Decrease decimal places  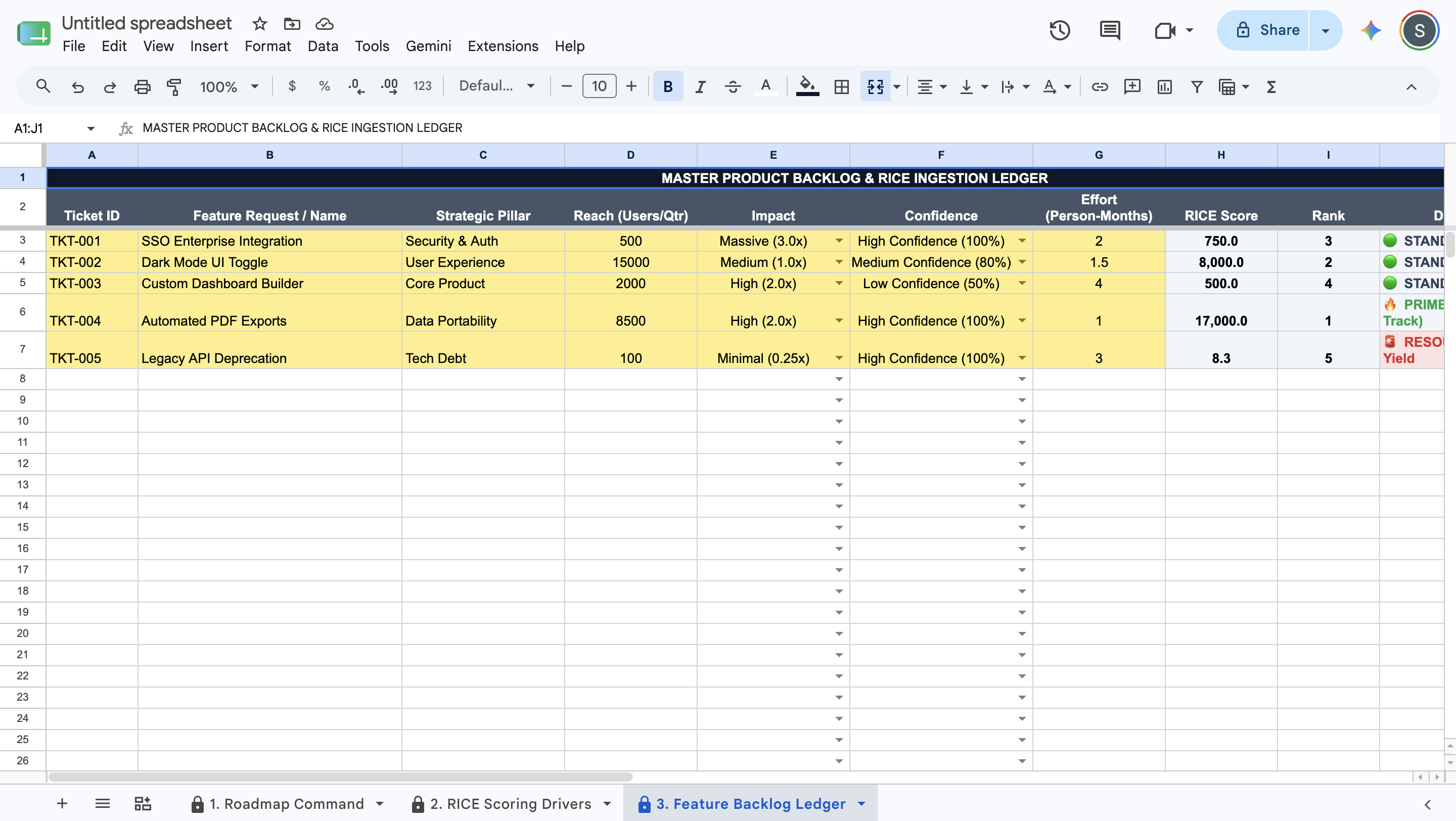pos(356,86)
